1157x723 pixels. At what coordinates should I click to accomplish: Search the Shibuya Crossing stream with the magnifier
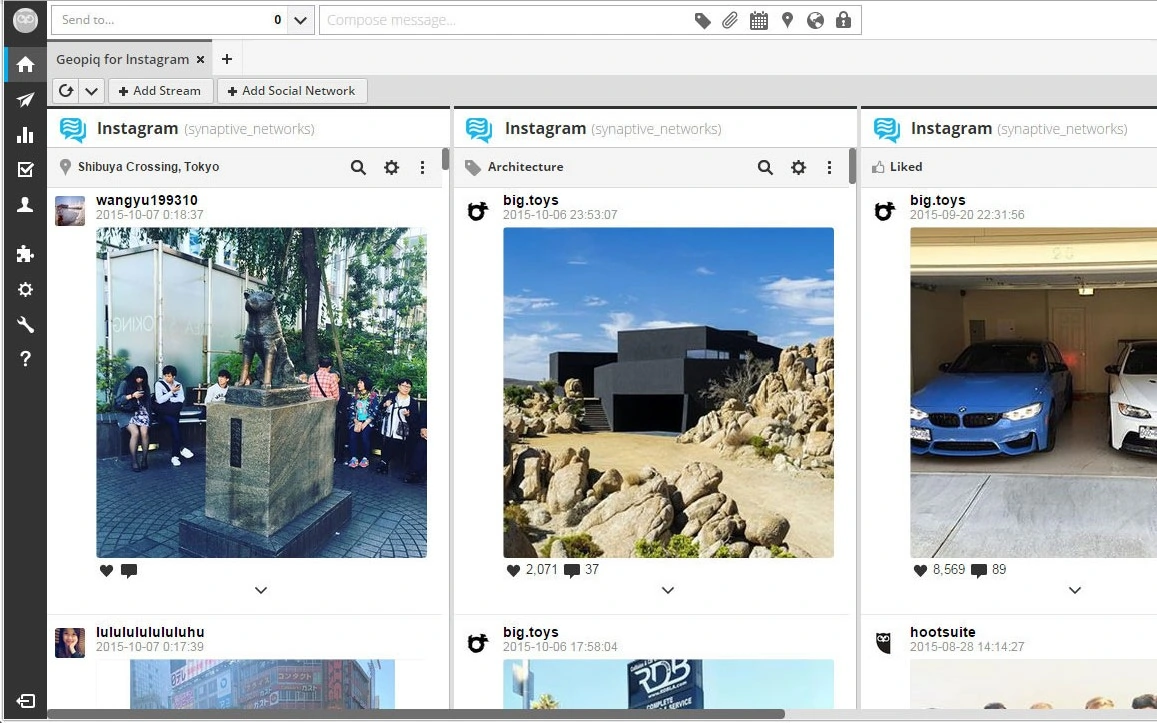coord(358,167)
